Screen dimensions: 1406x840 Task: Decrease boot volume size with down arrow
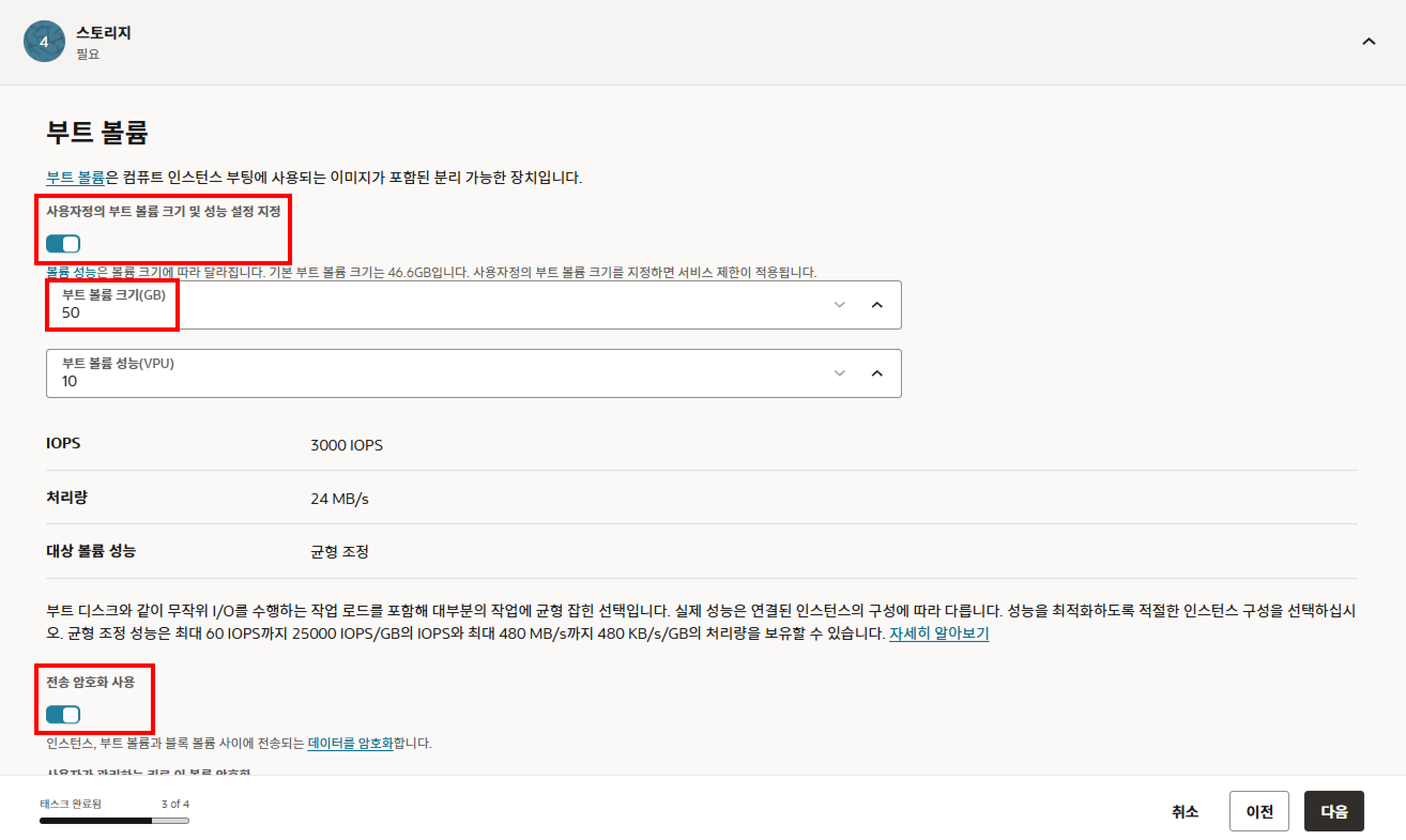click(x=839, y=305)
